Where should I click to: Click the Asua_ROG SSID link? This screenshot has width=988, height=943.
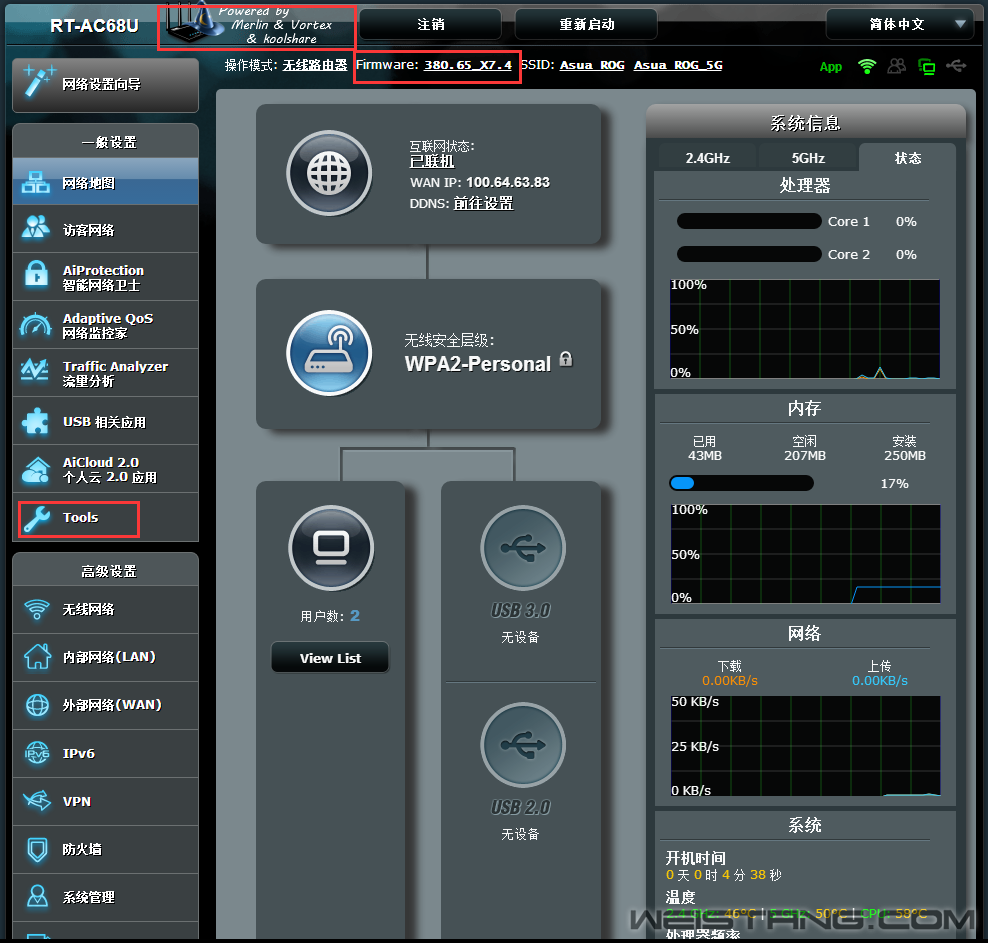tap(592, 65)
